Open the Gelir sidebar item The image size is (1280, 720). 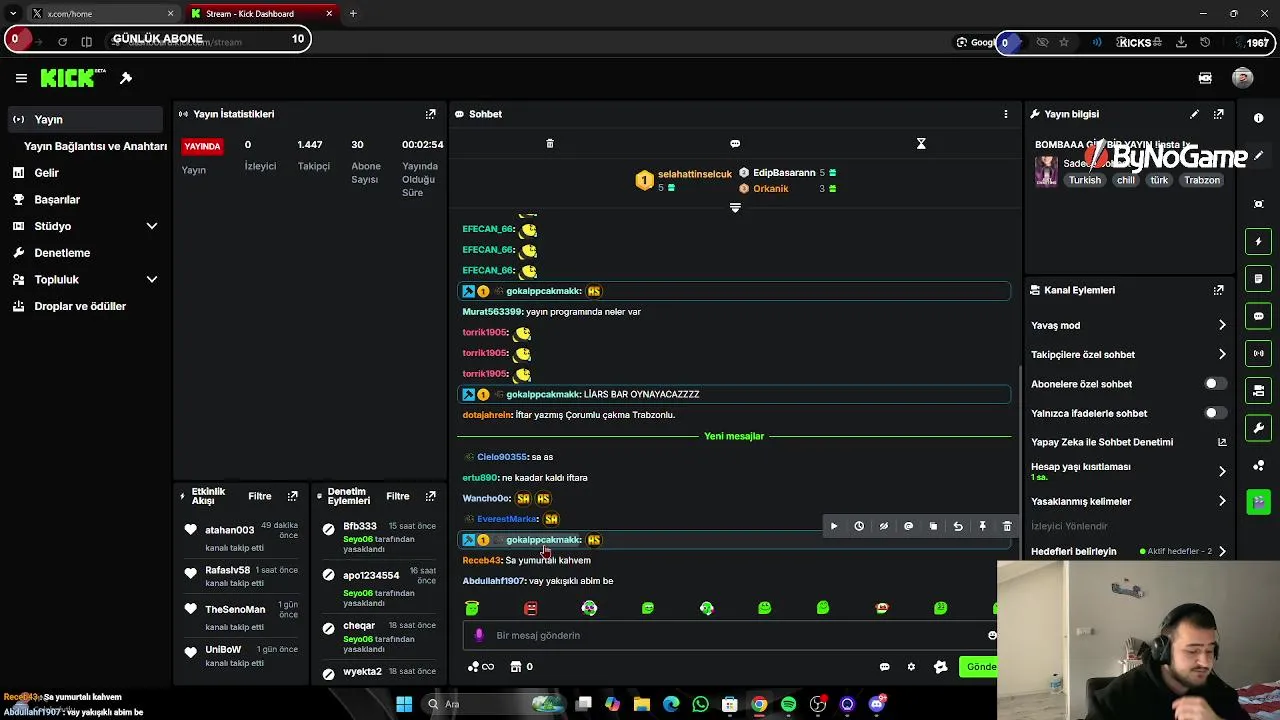[84, 173]
